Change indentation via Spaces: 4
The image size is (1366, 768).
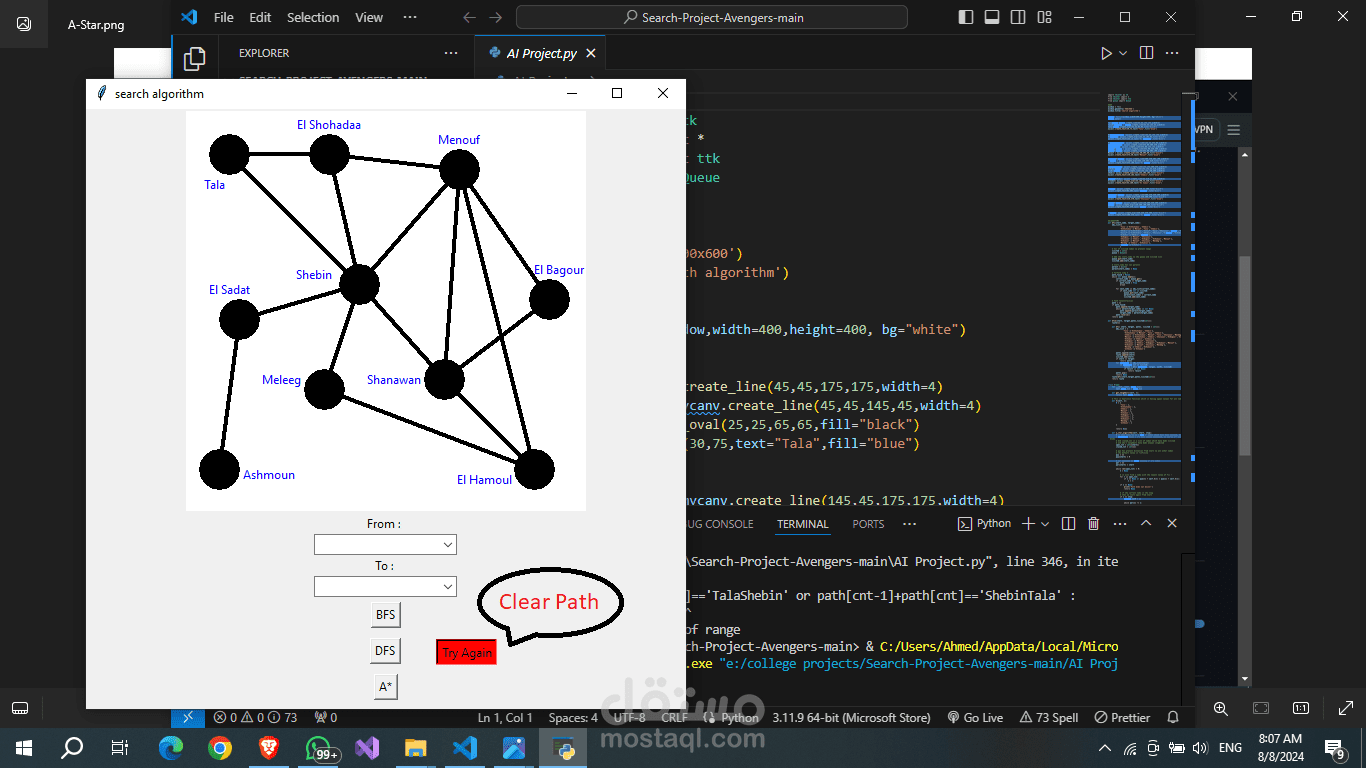(573, 717)
